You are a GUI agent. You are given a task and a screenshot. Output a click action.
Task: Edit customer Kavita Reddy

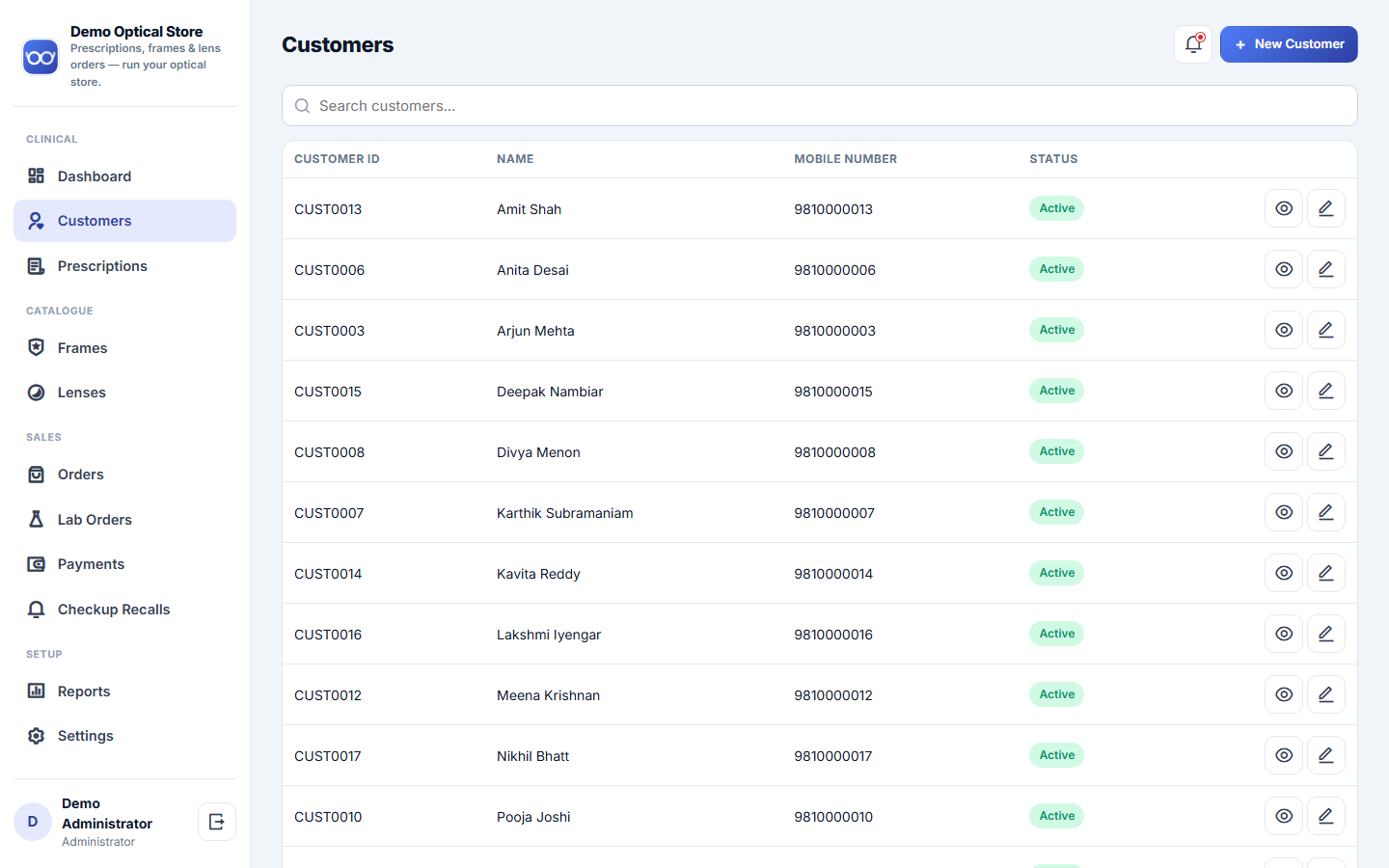click(1326, 573)
